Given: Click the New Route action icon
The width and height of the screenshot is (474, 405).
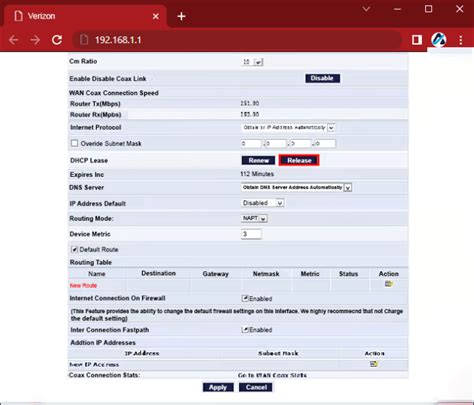Looking at the screenshot, I should point(389,284).
